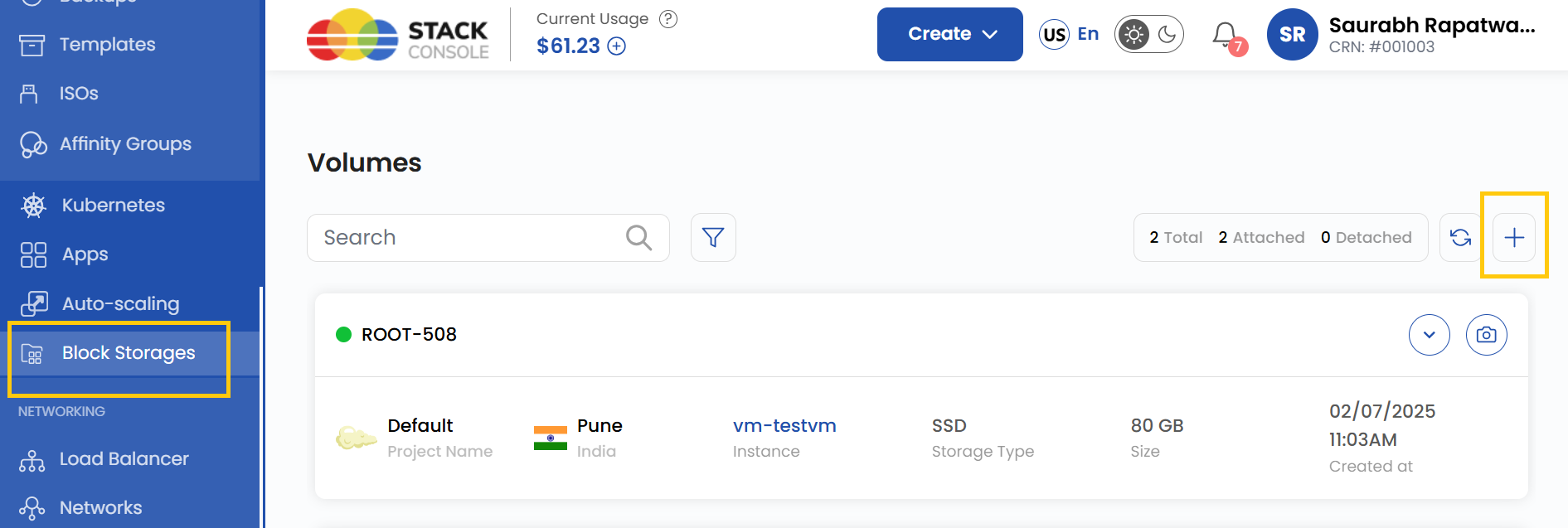Image resolution: width=1568 pixels, height=528 pixels.
Task: Click the Current Usage help icon
Action: [668, 19]
